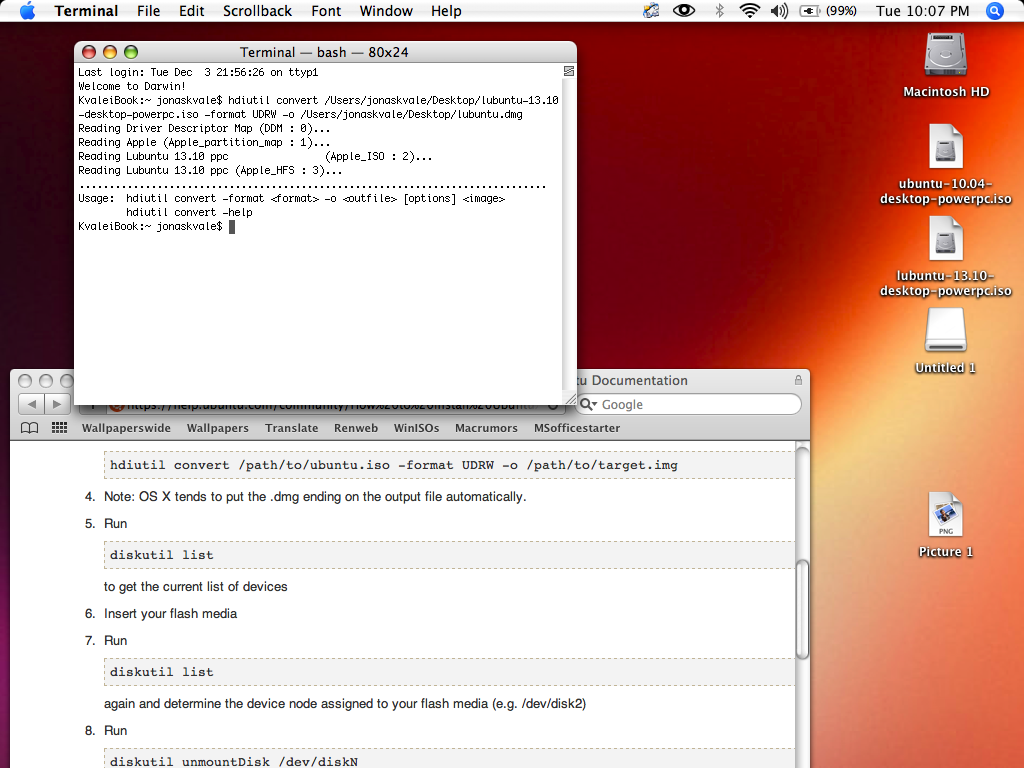
Task: Close the Terminal window with red button
Action: (x=89, y=52)
